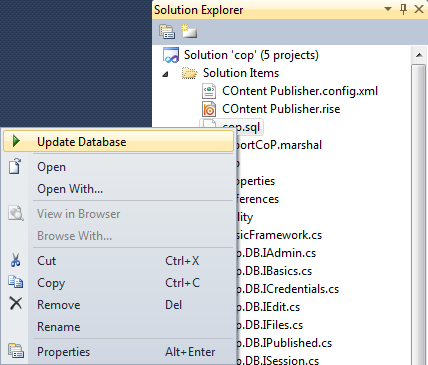Click the COntent Publisher.config.xml file icon
The image size is (428, 365).
point(209,91)
